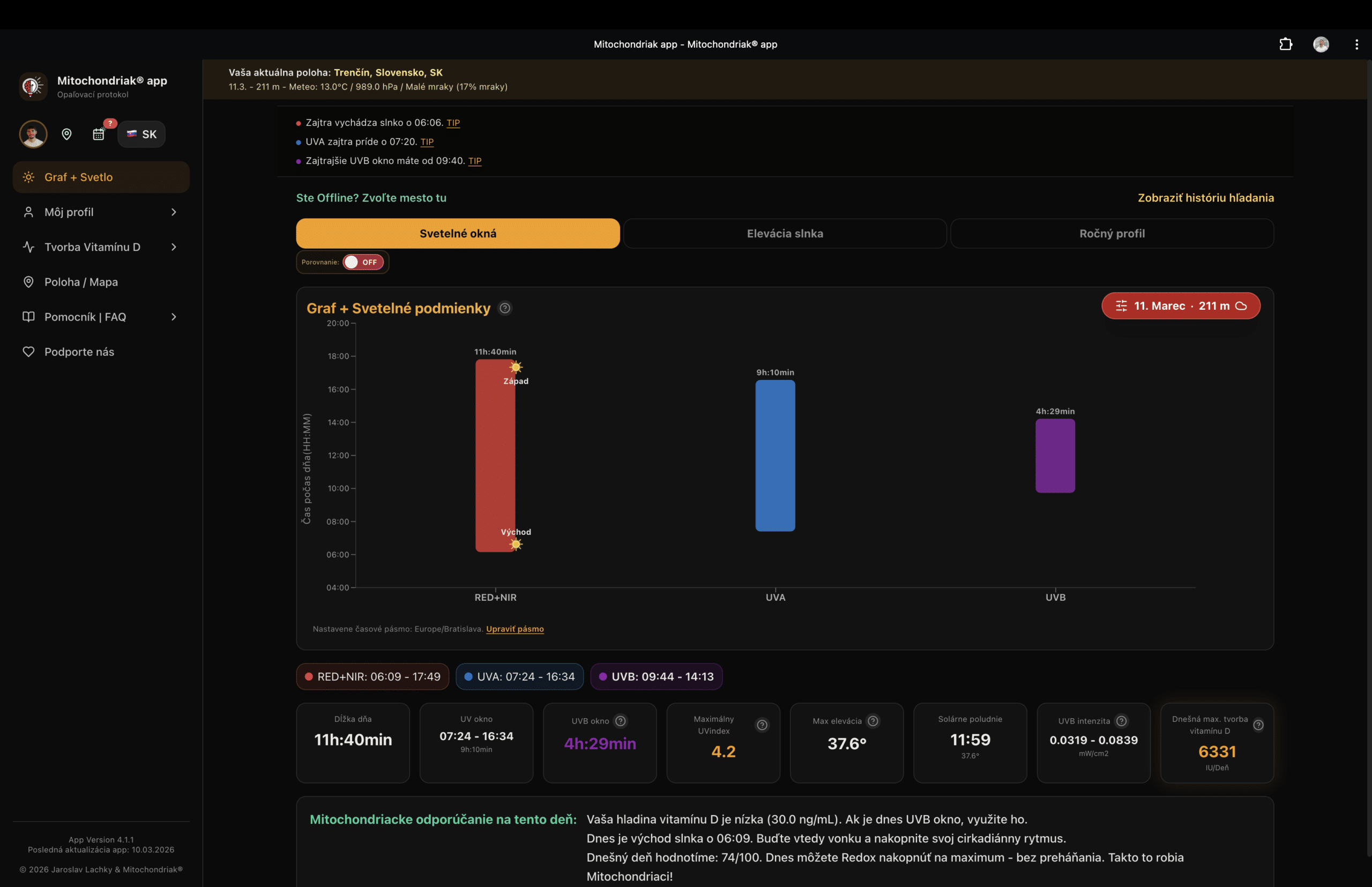This screenshot has height=887, width=1372.
Task: Click help icon on Maximálny UVindex card
Action: 762,725
